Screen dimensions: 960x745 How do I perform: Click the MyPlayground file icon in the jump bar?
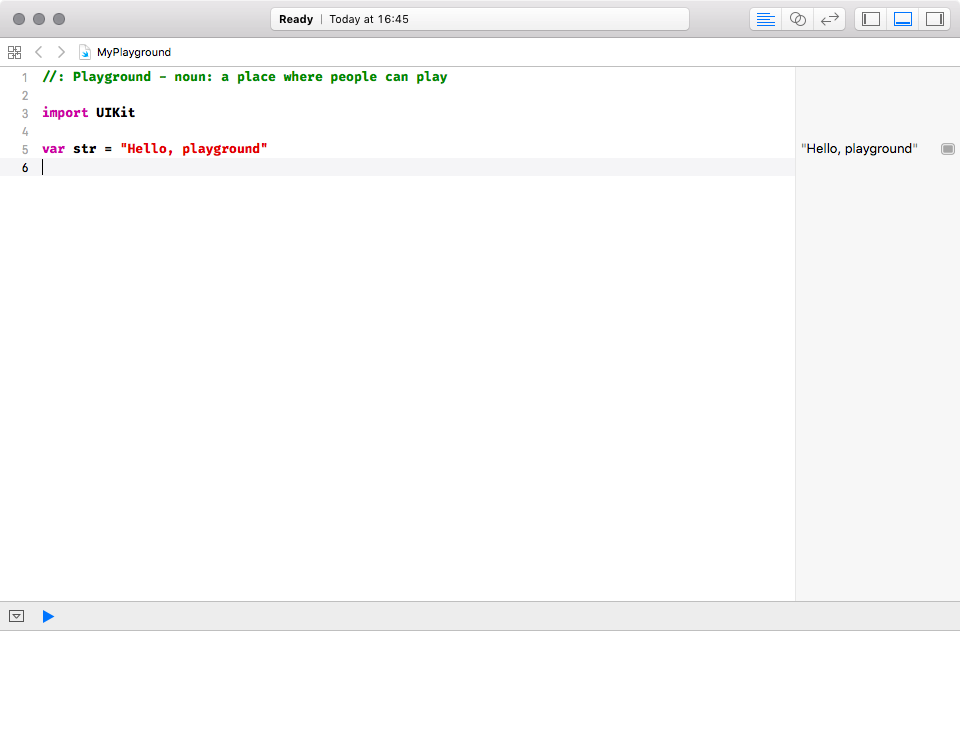point(84,52)
